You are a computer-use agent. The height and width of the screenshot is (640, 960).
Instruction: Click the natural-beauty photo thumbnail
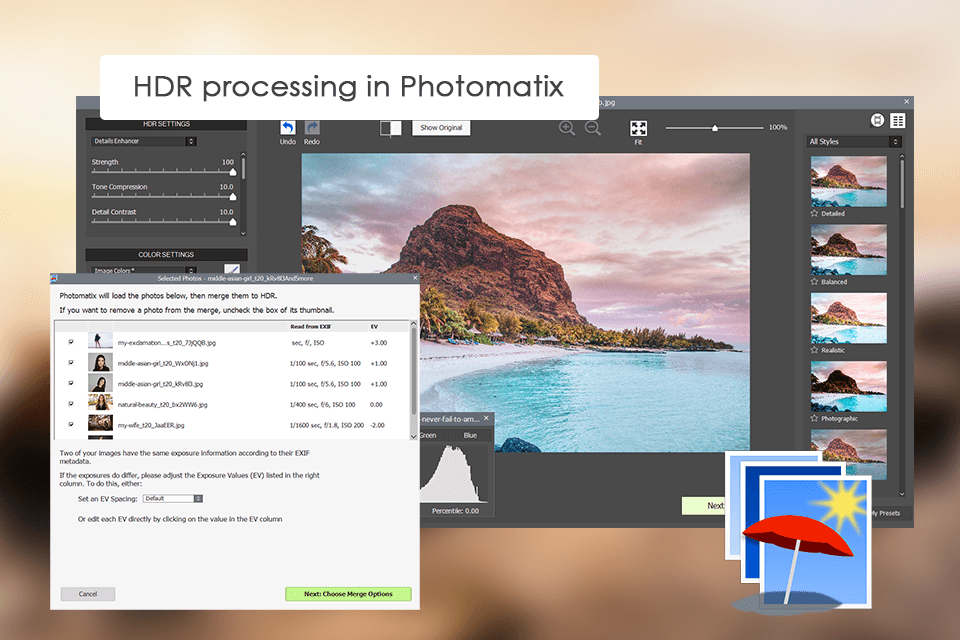pos(100,403)
